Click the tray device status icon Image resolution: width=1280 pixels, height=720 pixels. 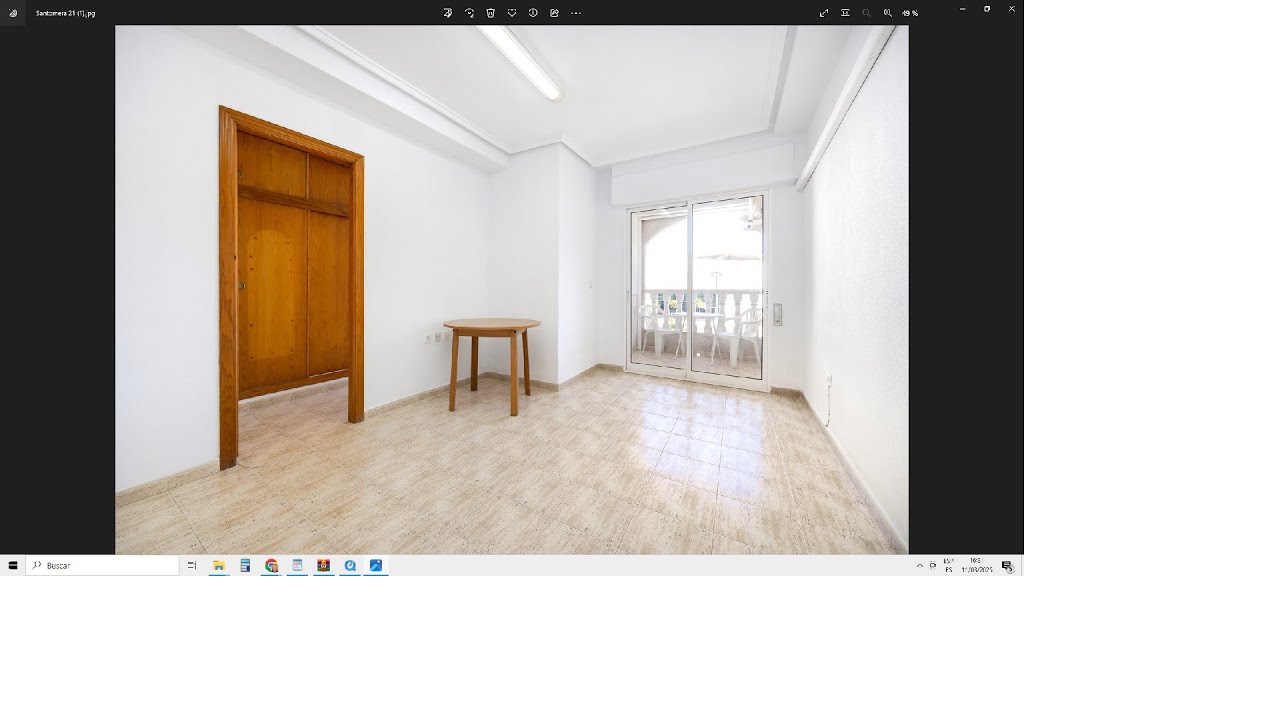[x=933, y=565]
